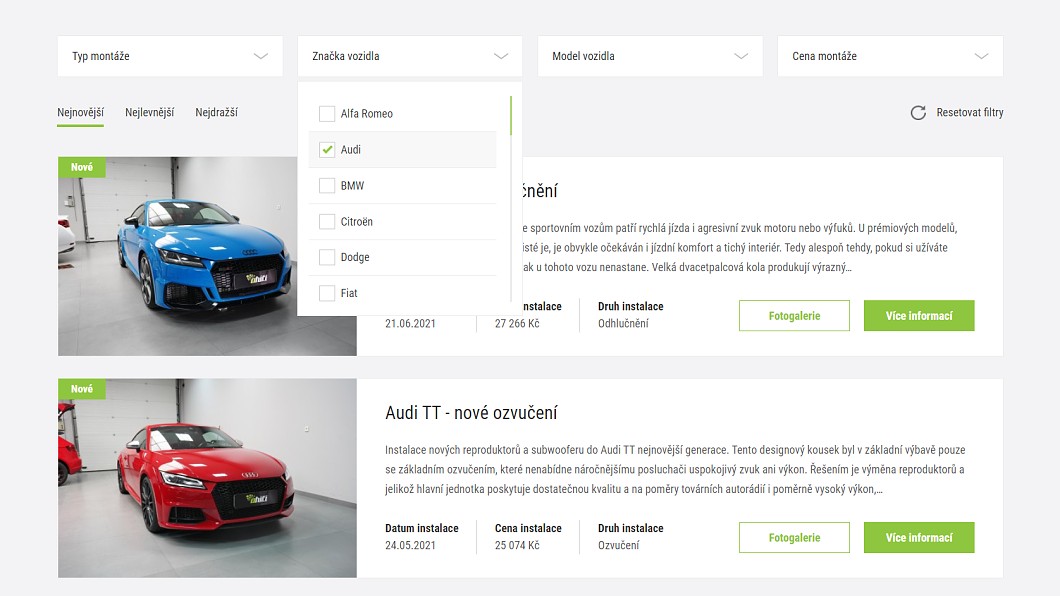Open Fotogalerie for the blue Audi

tap(794, 316)
